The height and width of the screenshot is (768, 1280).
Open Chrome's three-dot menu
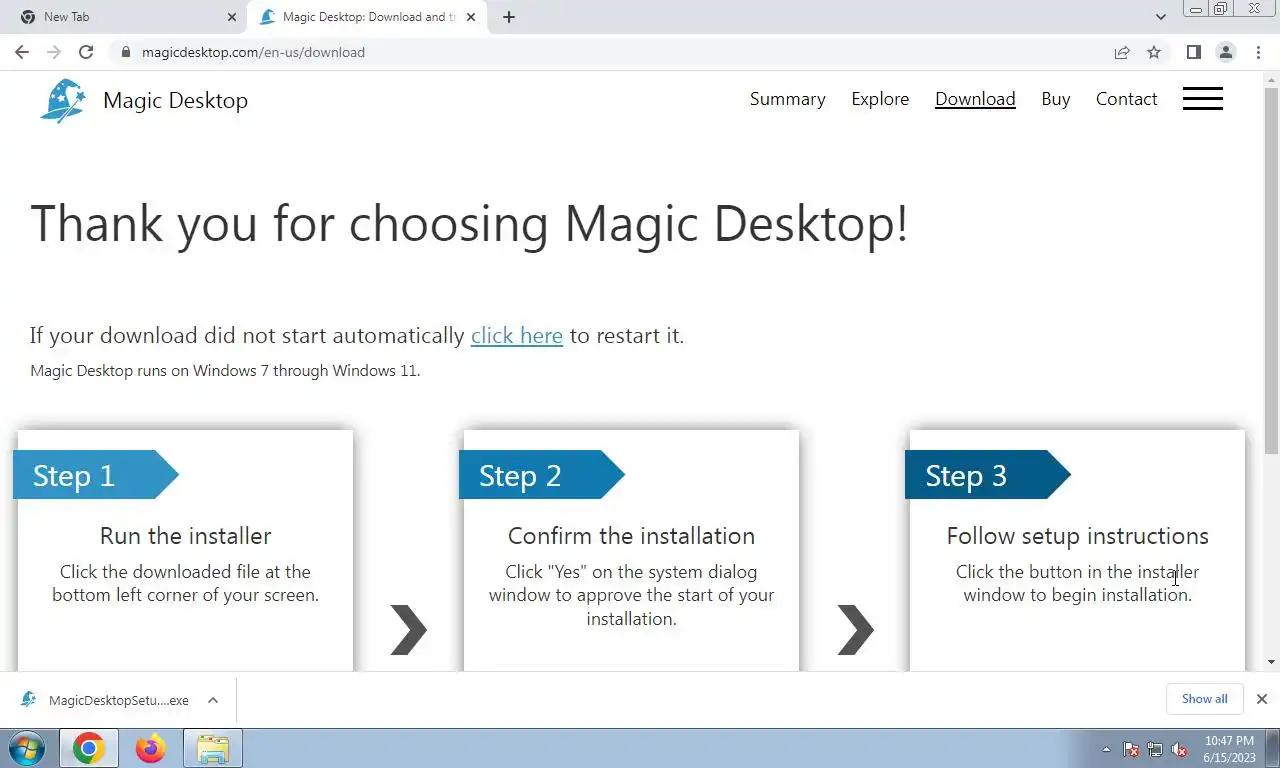(1258, 52)
